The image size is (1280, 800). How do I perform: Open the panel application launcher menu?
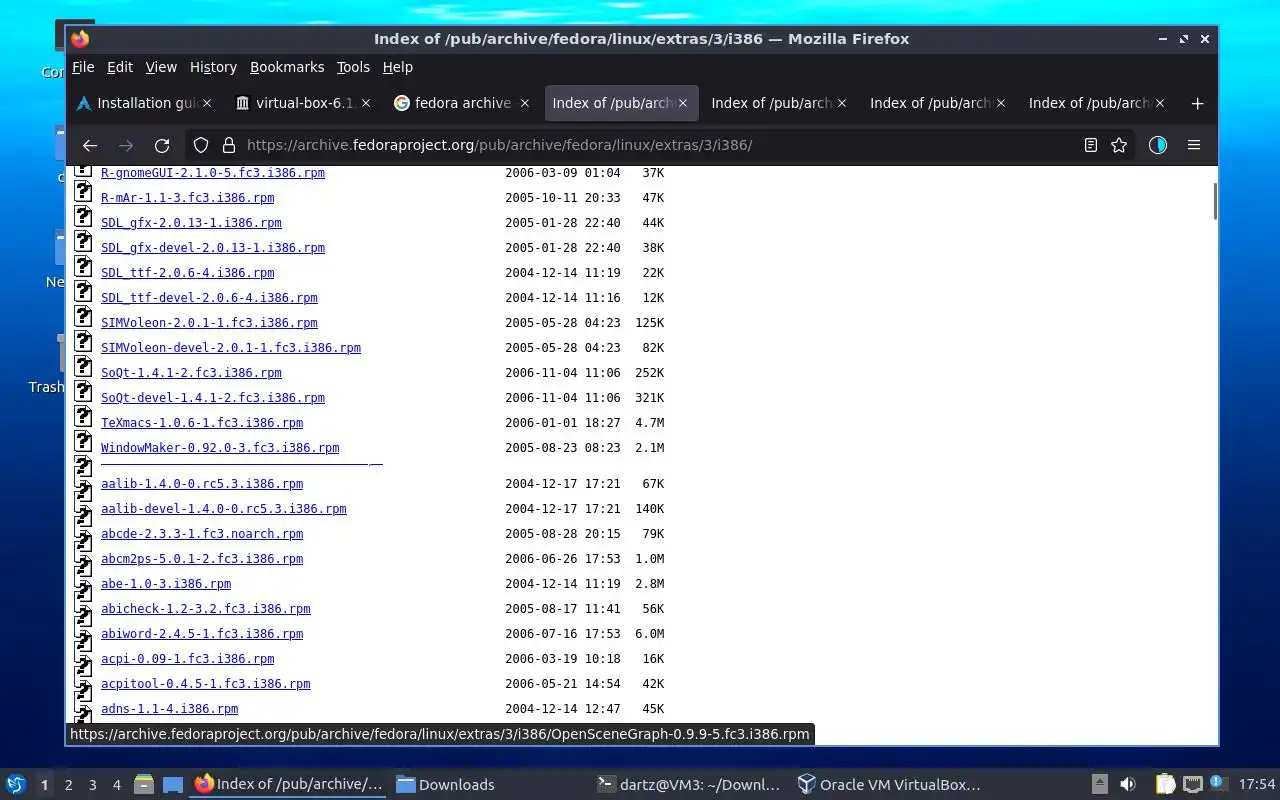coord(16,784)
